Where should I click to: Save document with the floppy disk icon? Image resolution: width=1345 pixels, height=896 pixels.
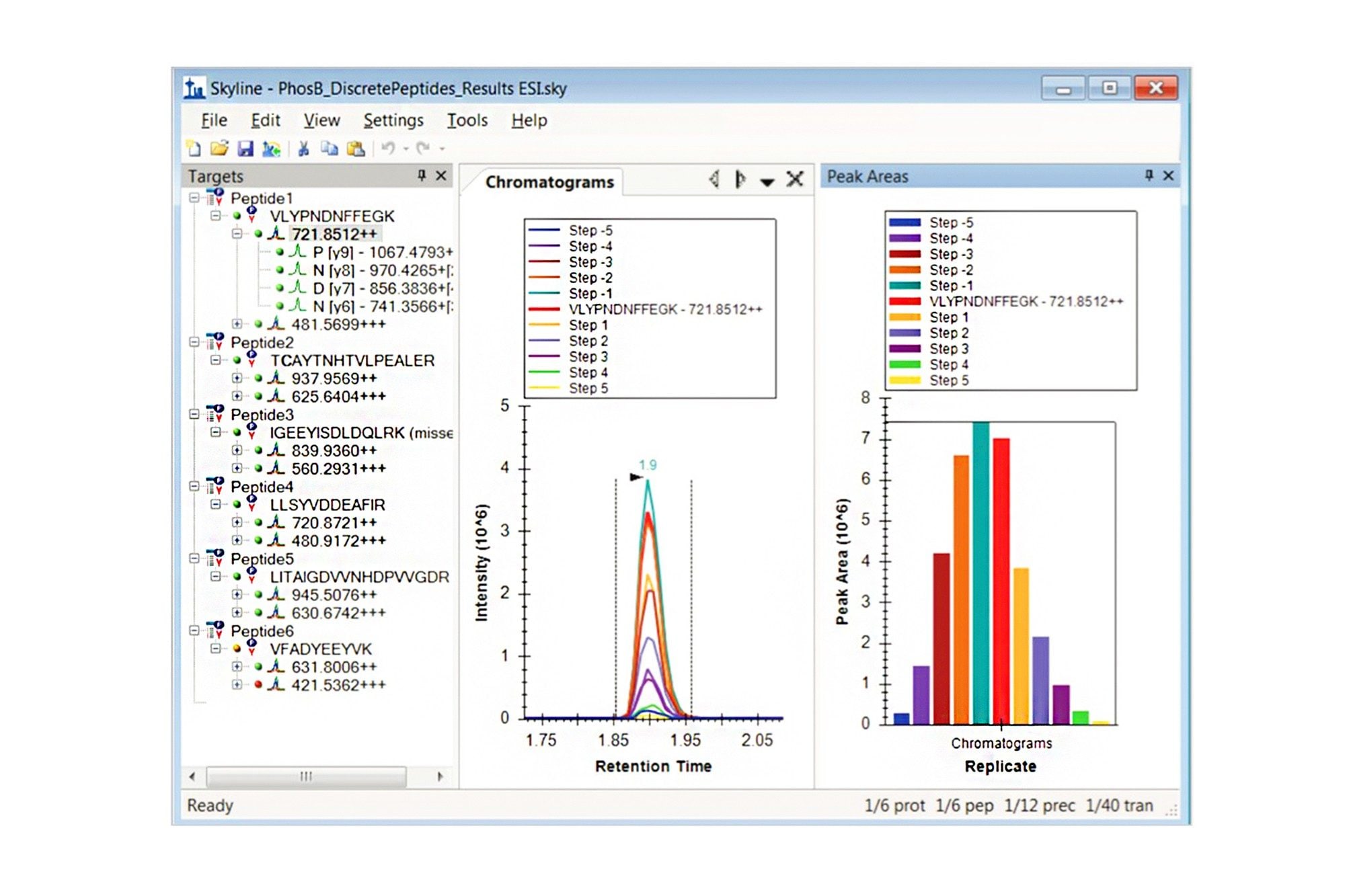(x=245, y=149)
